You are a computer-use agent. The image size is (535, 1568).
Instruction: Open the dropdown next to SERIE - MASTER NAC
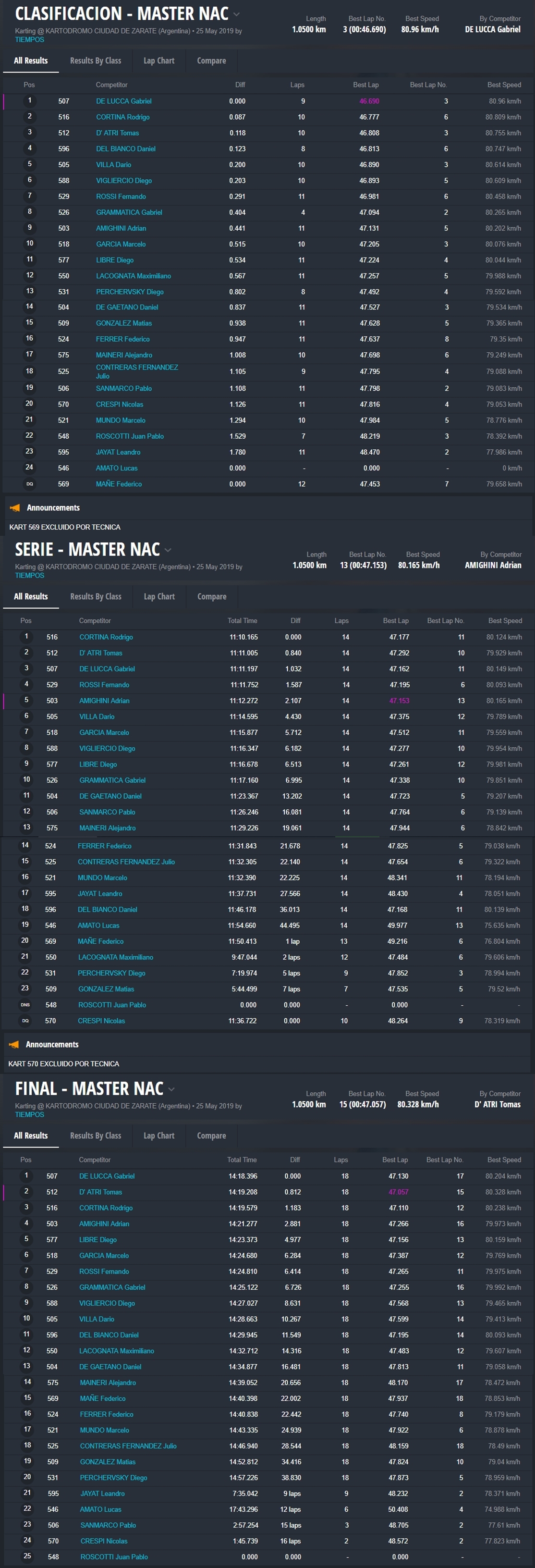(x=168, y=550)
